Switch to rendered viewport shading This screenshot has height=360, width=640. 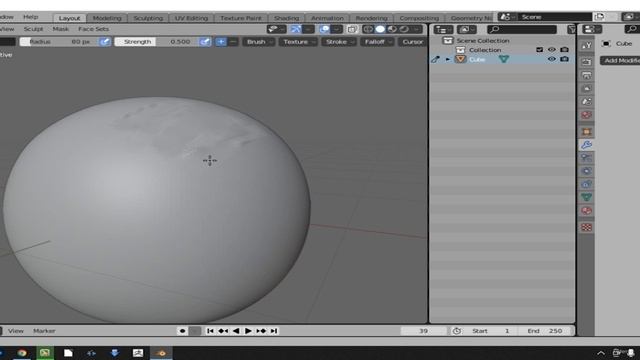pos(404,29)
